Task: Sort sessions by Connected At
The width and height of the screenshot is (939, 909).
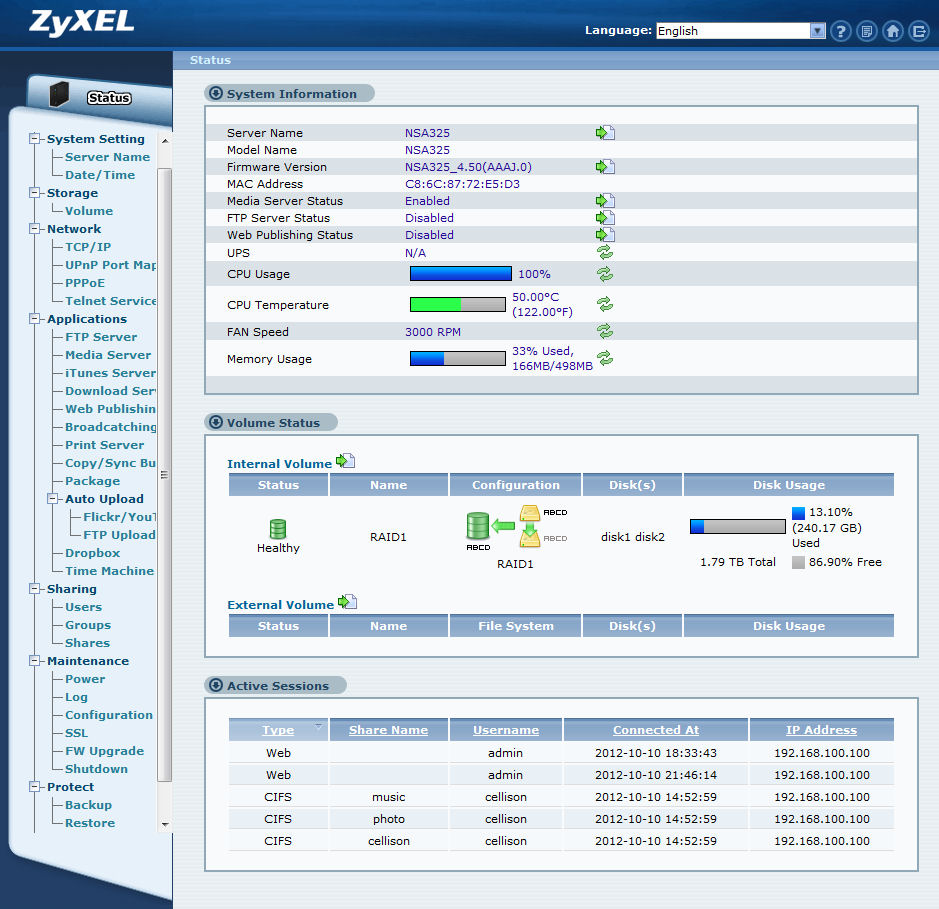Action: (656, 730)
